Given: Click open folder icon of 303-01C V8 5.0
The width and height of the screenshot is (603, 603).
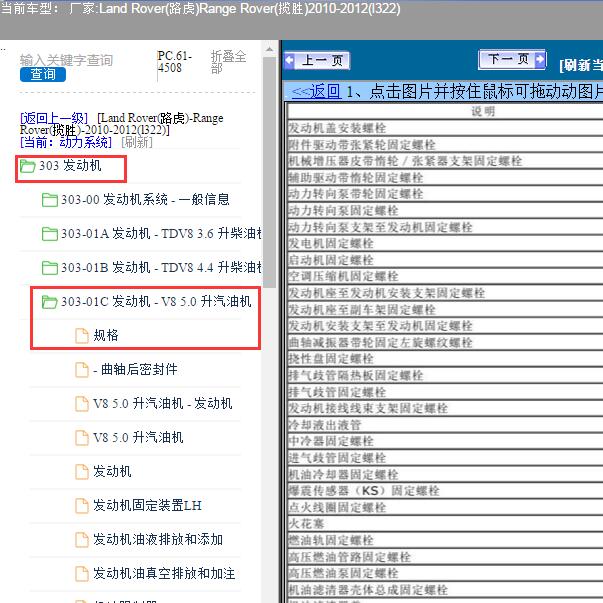Looking at the screenshot, I should coord(50,302).
